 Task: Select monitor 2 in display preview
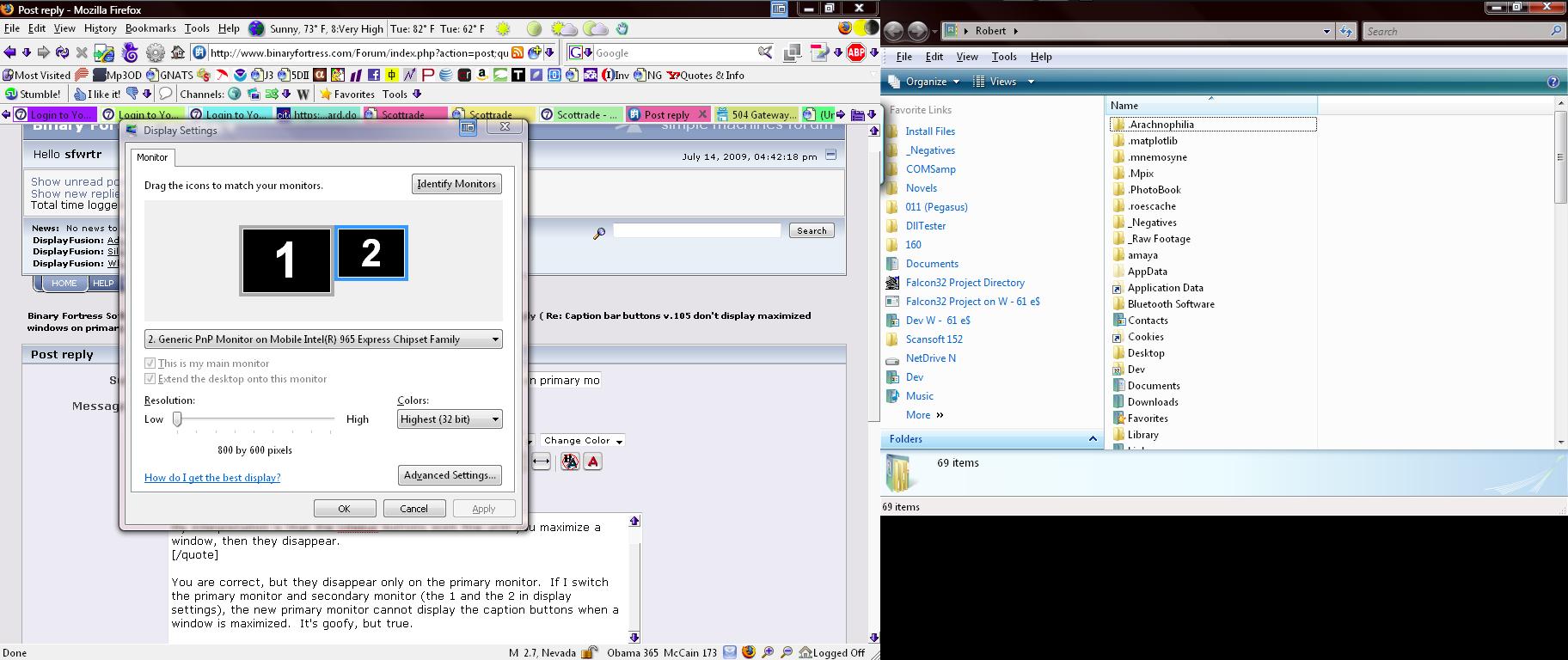point(371,254)
